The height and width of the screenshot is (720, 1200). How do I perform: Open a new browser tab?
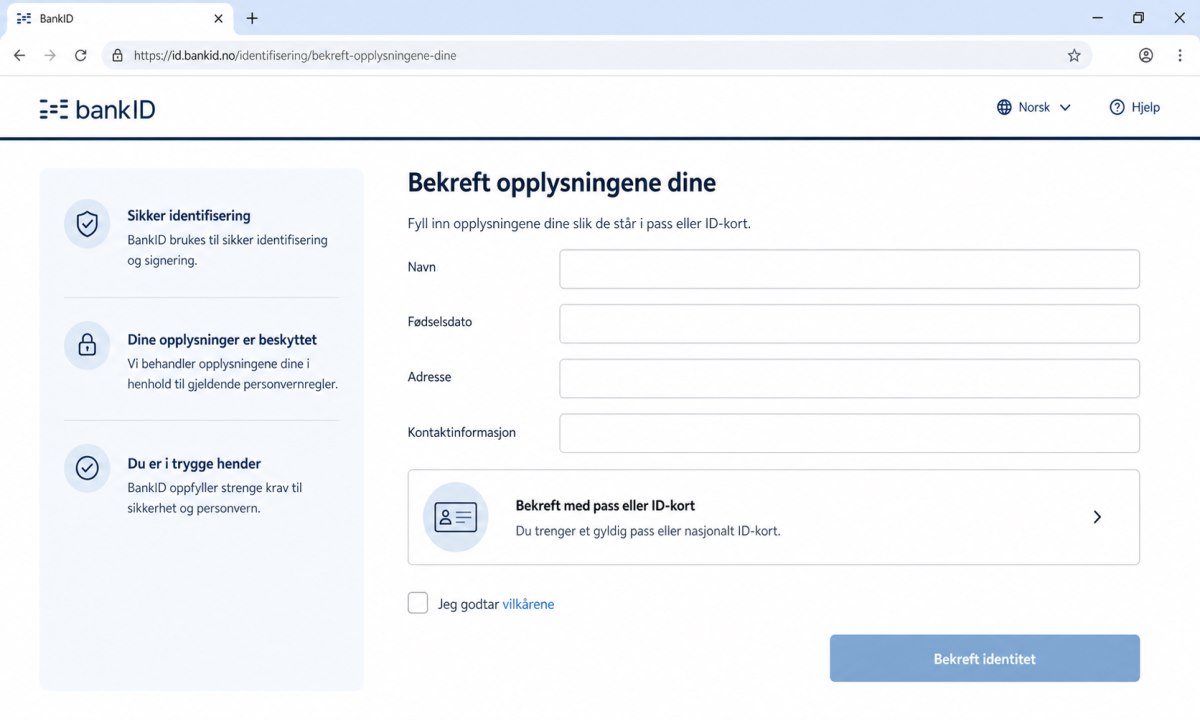252,18
